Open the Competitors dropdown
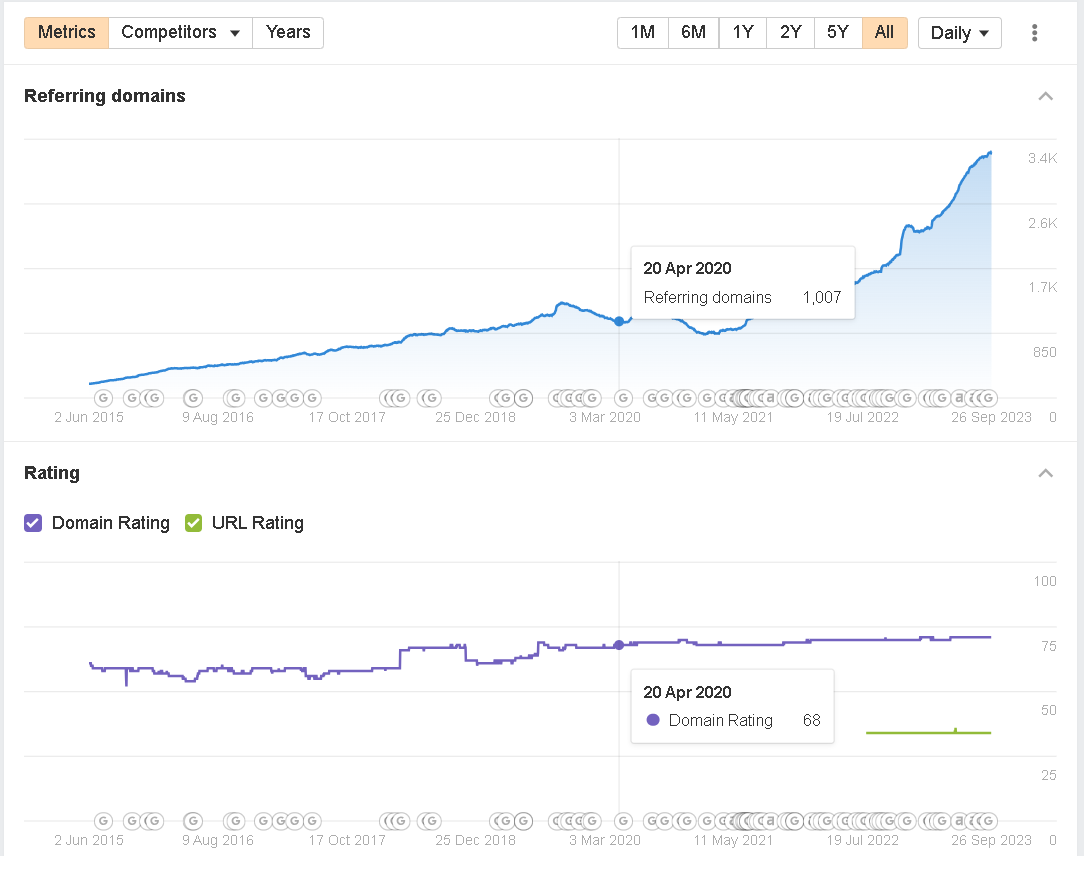Screen dimensions: 1084x872 click(180, 32)
